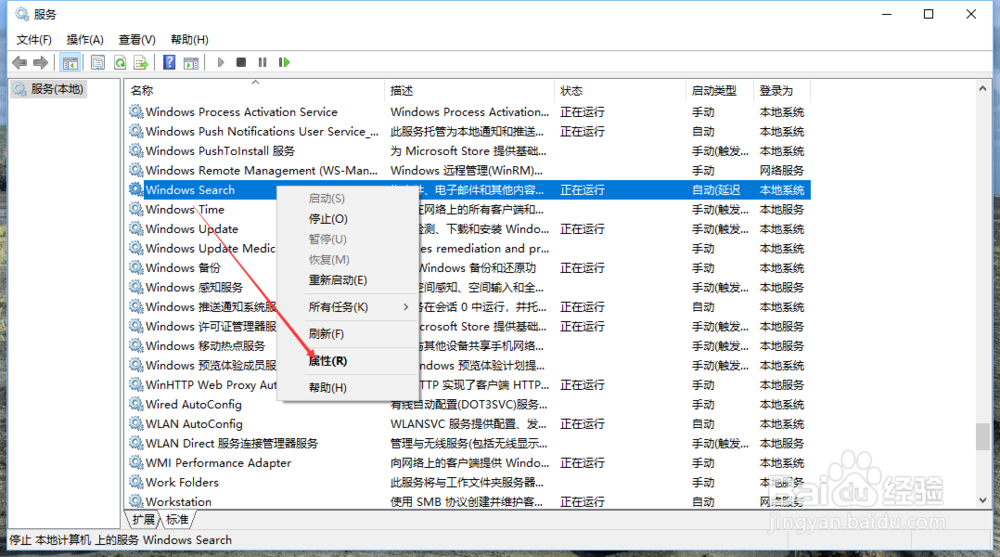Sort by the 启动类型 column header

coord(720,91)
